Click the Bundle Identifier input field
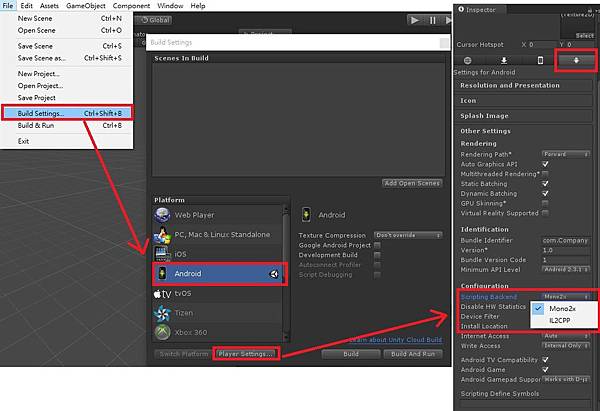Screen dimensions: 600x411 566,240
